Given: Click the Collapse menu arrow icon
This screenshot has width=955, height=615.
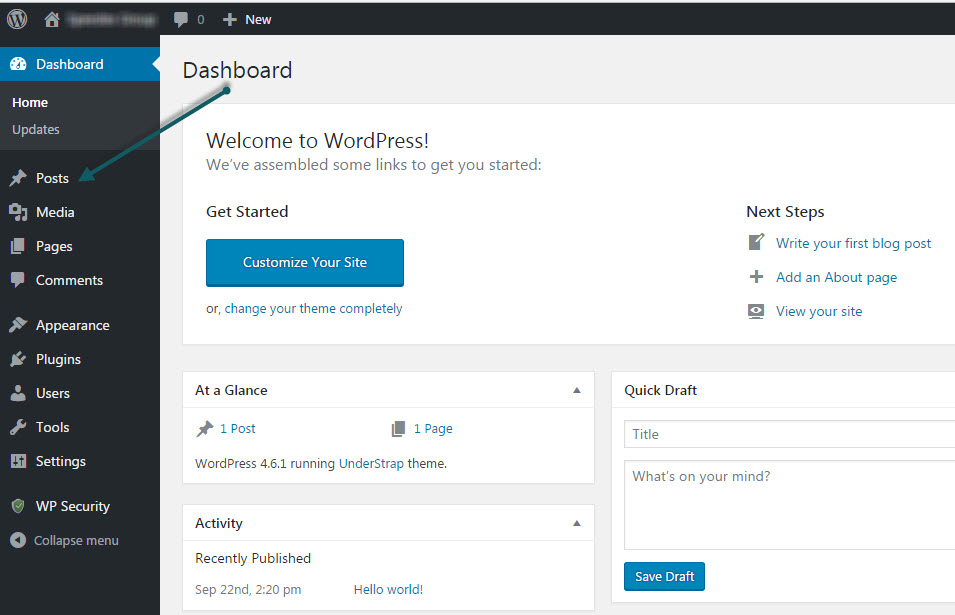Looking at the screenshot, I should tap(18, 540).
